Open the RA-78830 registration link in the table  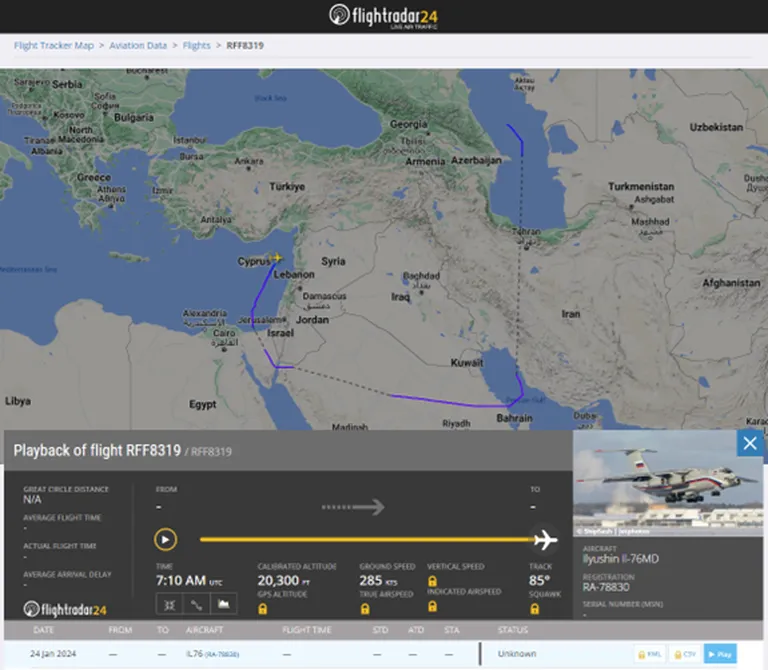coord(222,654)
